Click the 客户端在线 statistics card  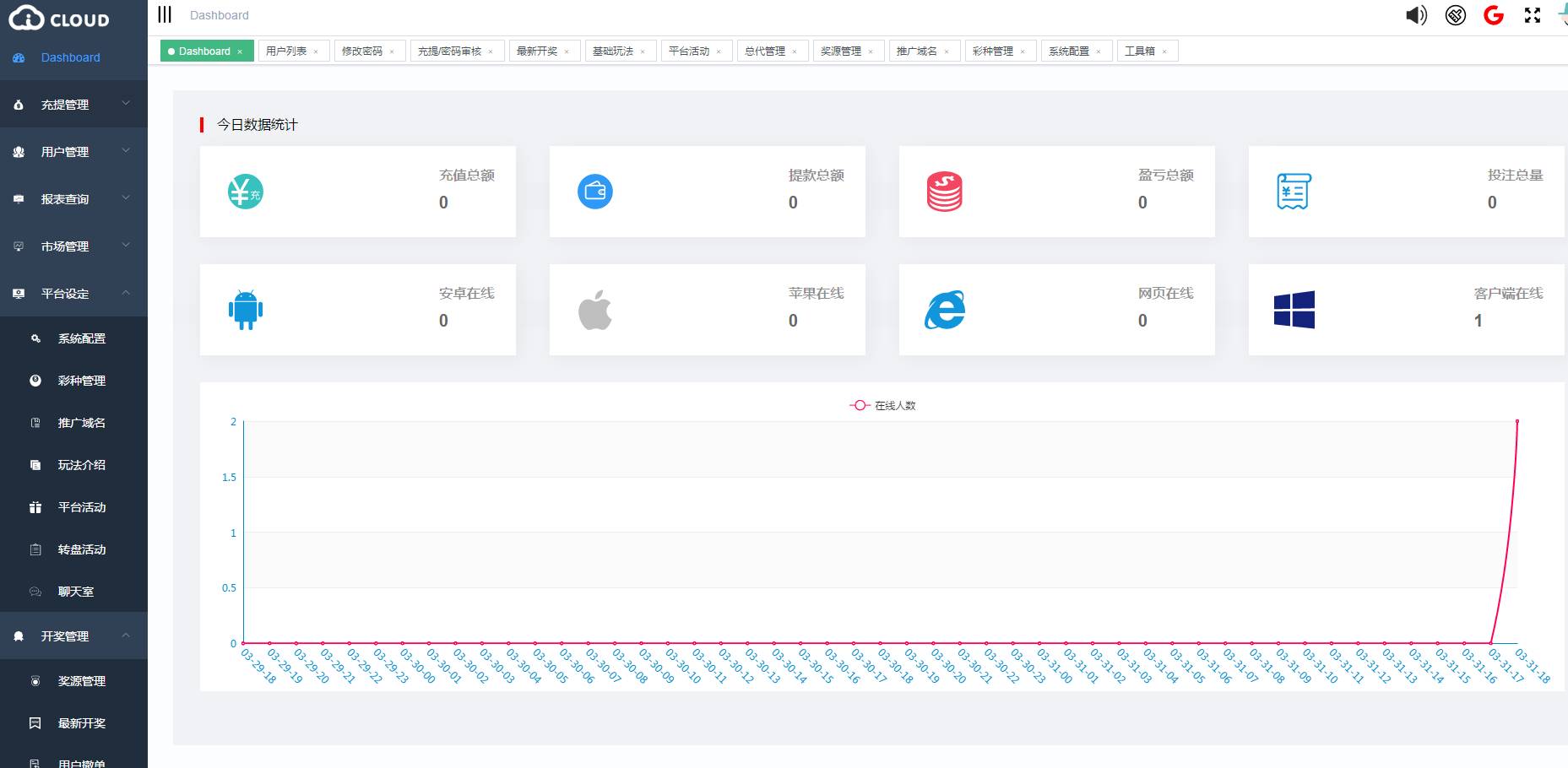[x=1406, y=309]
